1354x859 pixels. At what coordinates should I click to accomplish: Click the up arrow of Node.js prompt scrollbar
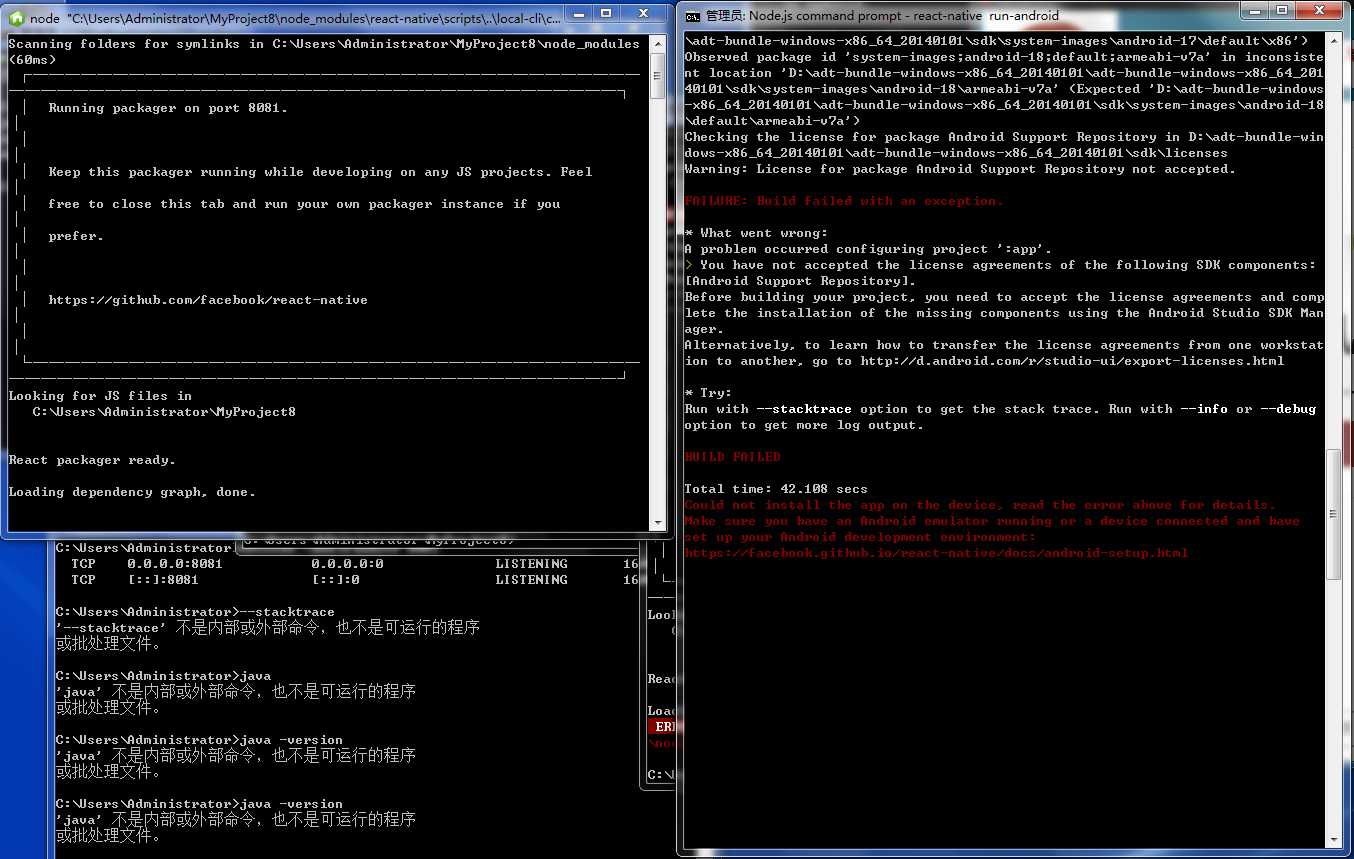point(1334,40)
